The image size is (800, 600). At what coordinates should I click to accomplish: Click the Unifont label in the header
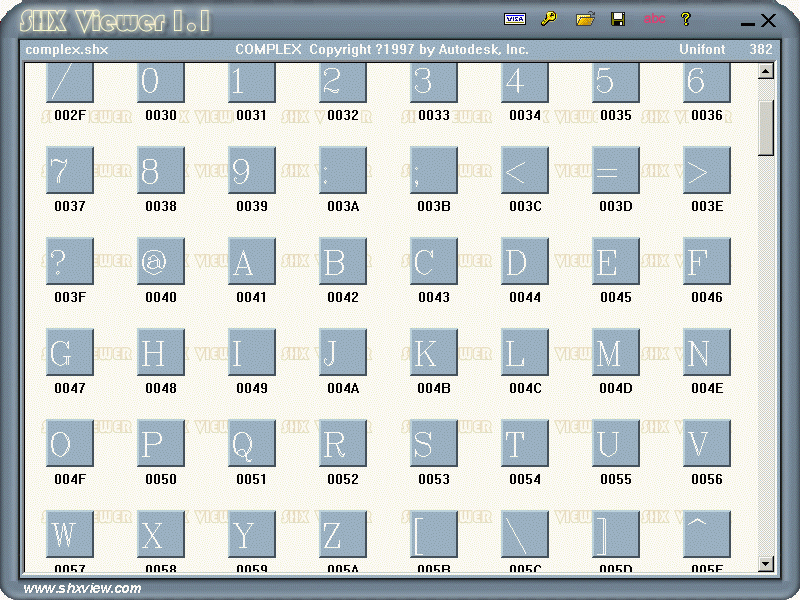[703, 48]
